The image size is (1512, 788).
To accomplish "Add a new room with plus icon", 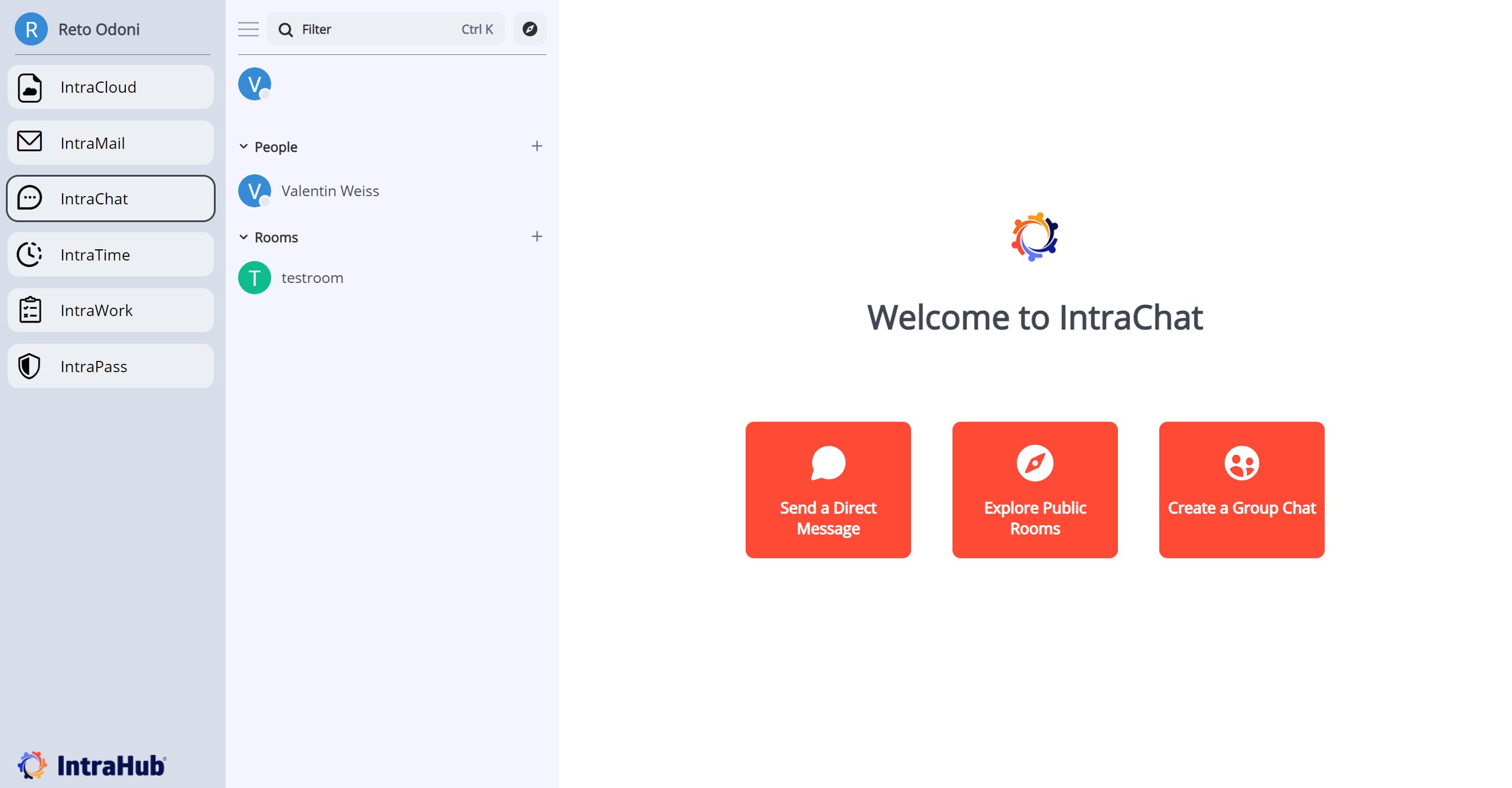I will click(x=536, y=236).
